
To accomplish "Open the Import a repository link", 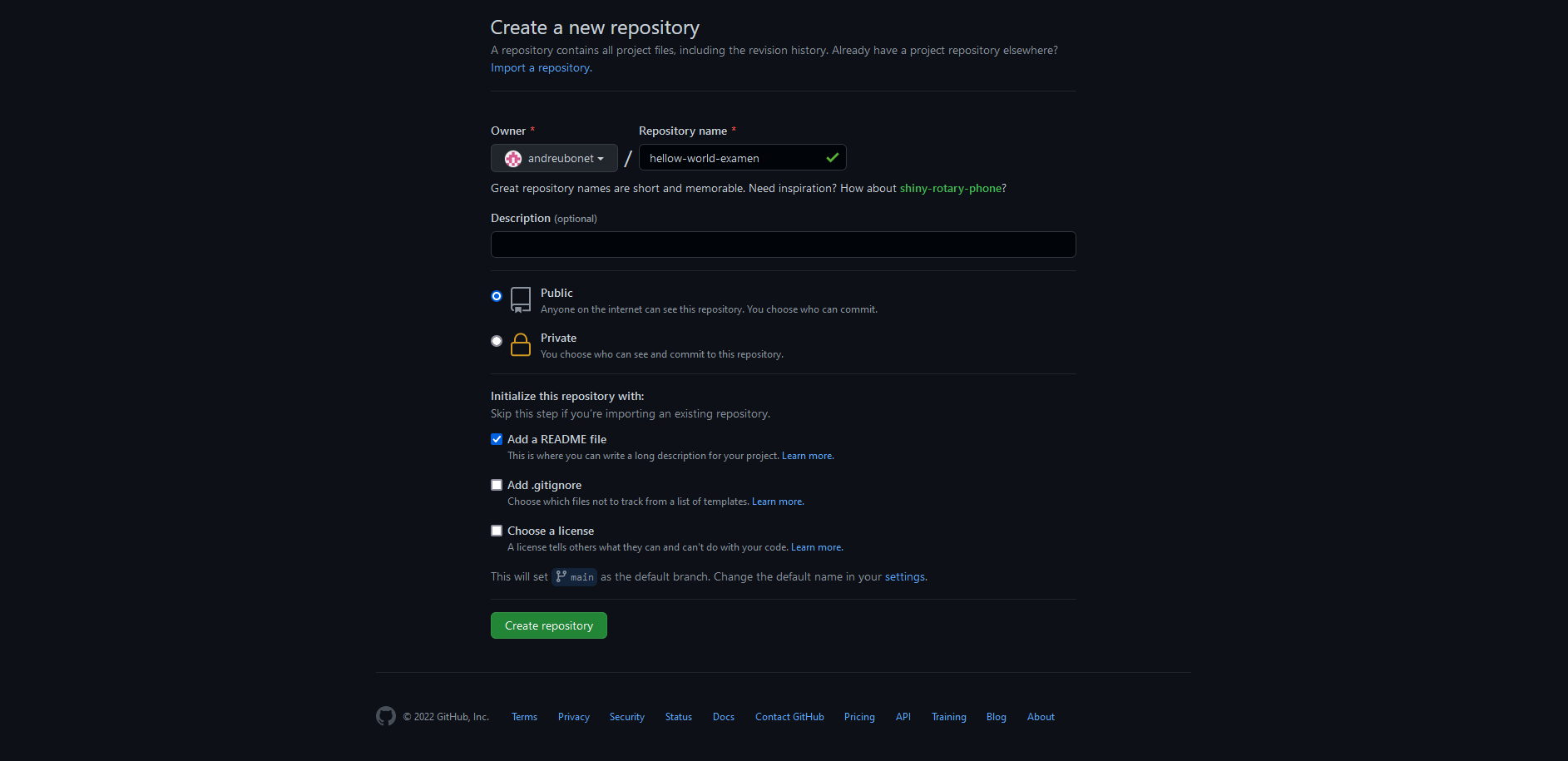I will pyautogui.click(x=540, y=67).
